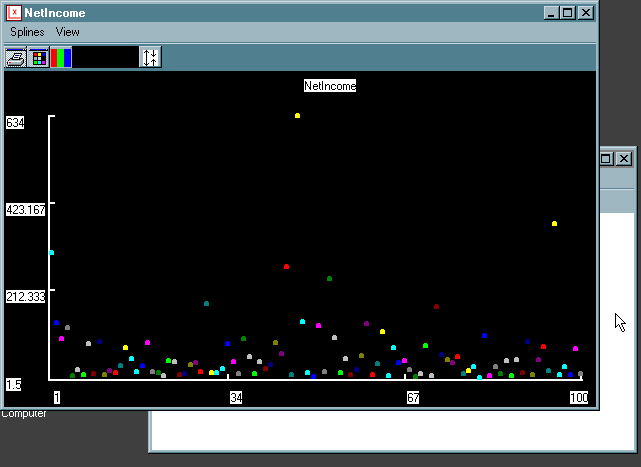Click the 634 y-axis label
Image resolution: width=641 pixels, height=467 pixels.
[15, 122]
